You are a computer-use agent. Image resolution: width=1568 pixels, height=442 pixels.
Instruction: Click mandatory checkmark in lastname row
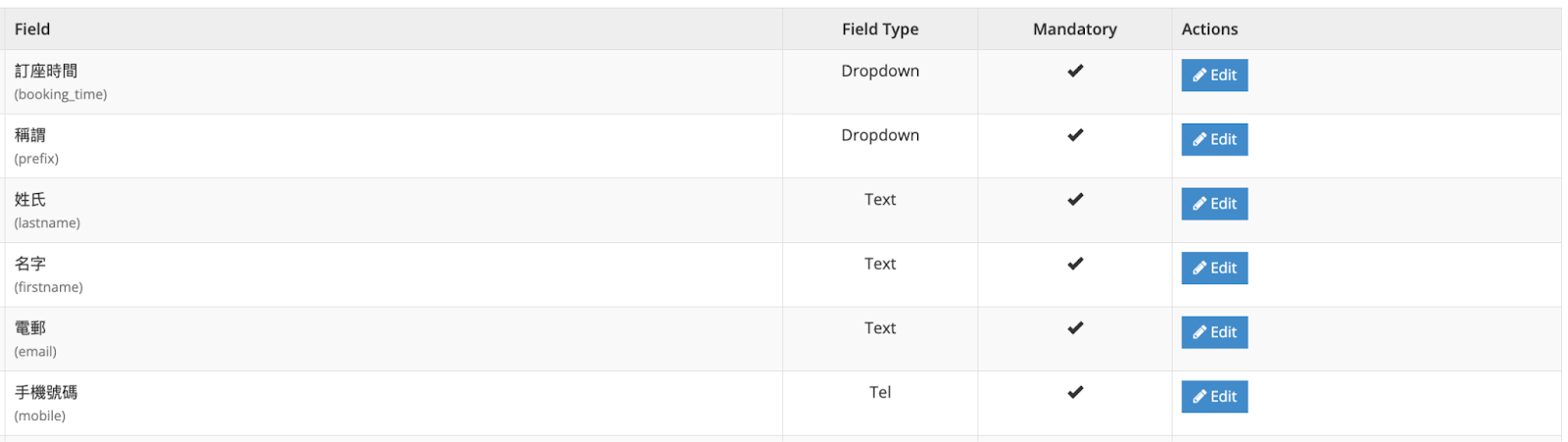(1075, 199)
